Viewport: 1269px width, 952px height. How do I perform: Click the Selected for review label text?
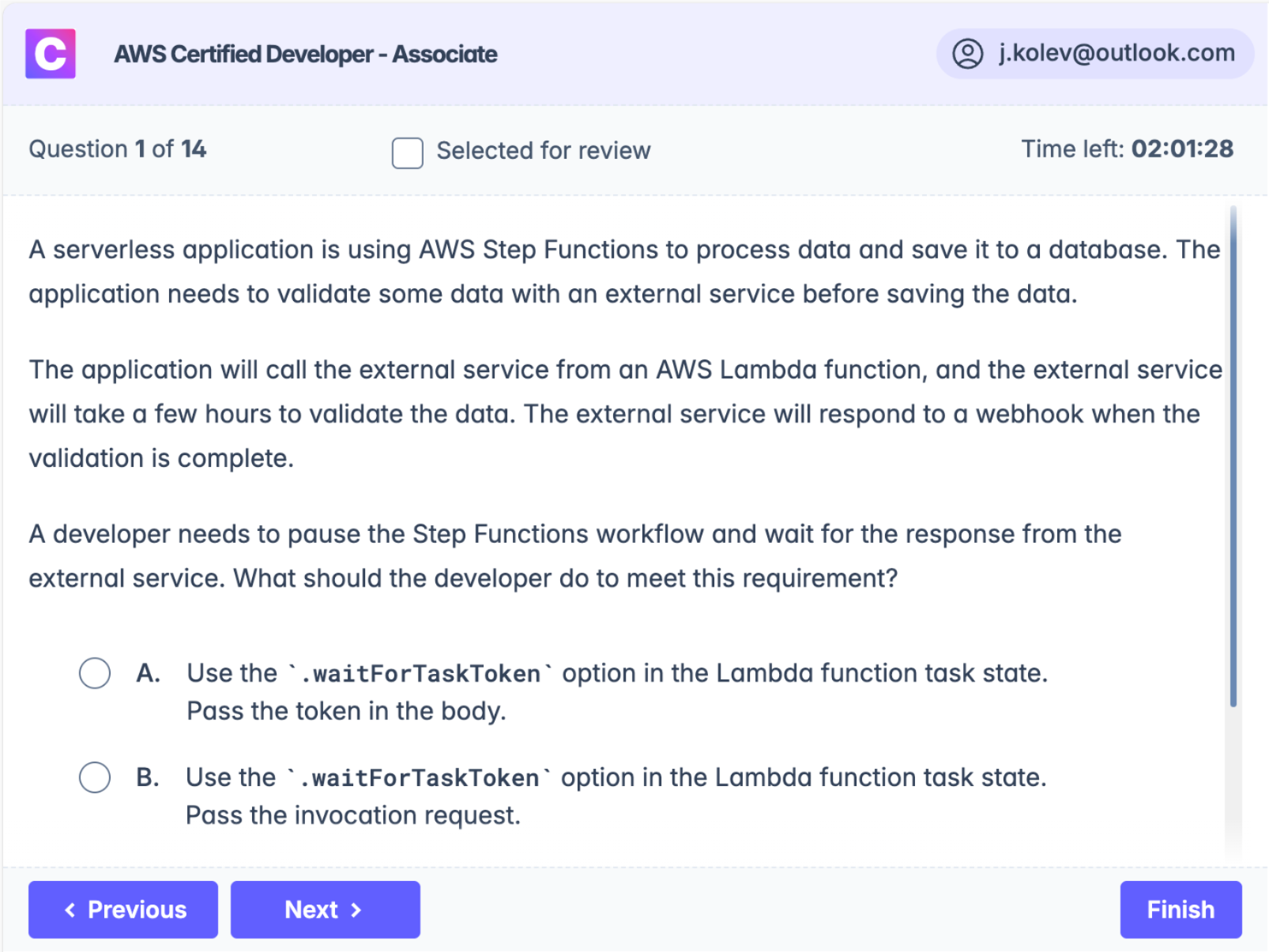(x=544, y=151)
